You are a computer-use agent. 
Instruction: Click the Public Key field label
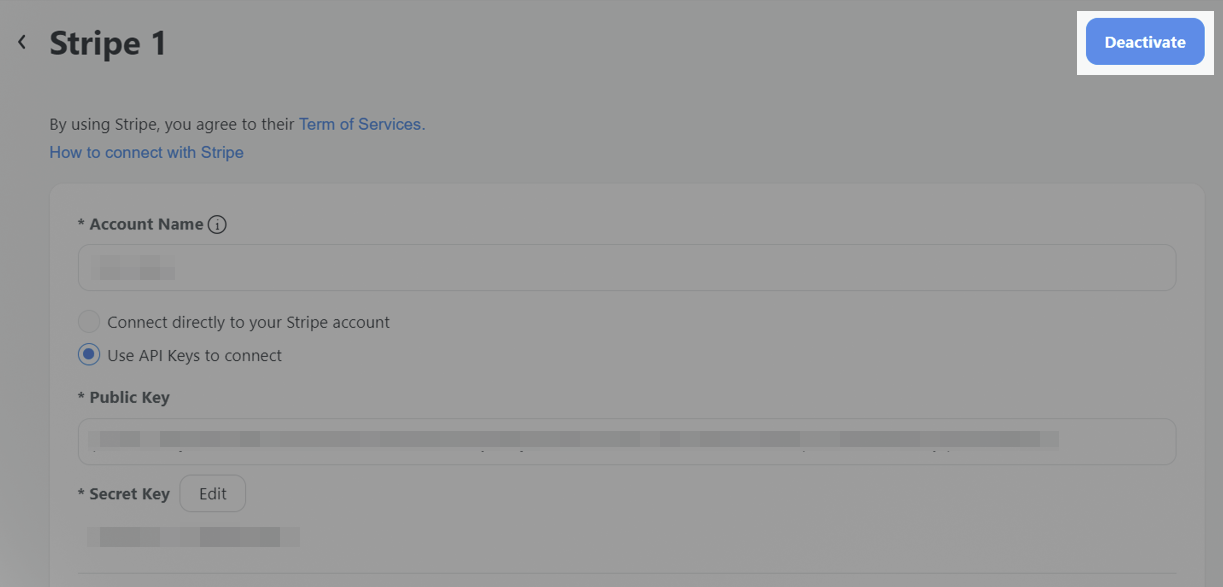(x=124, y=397)
